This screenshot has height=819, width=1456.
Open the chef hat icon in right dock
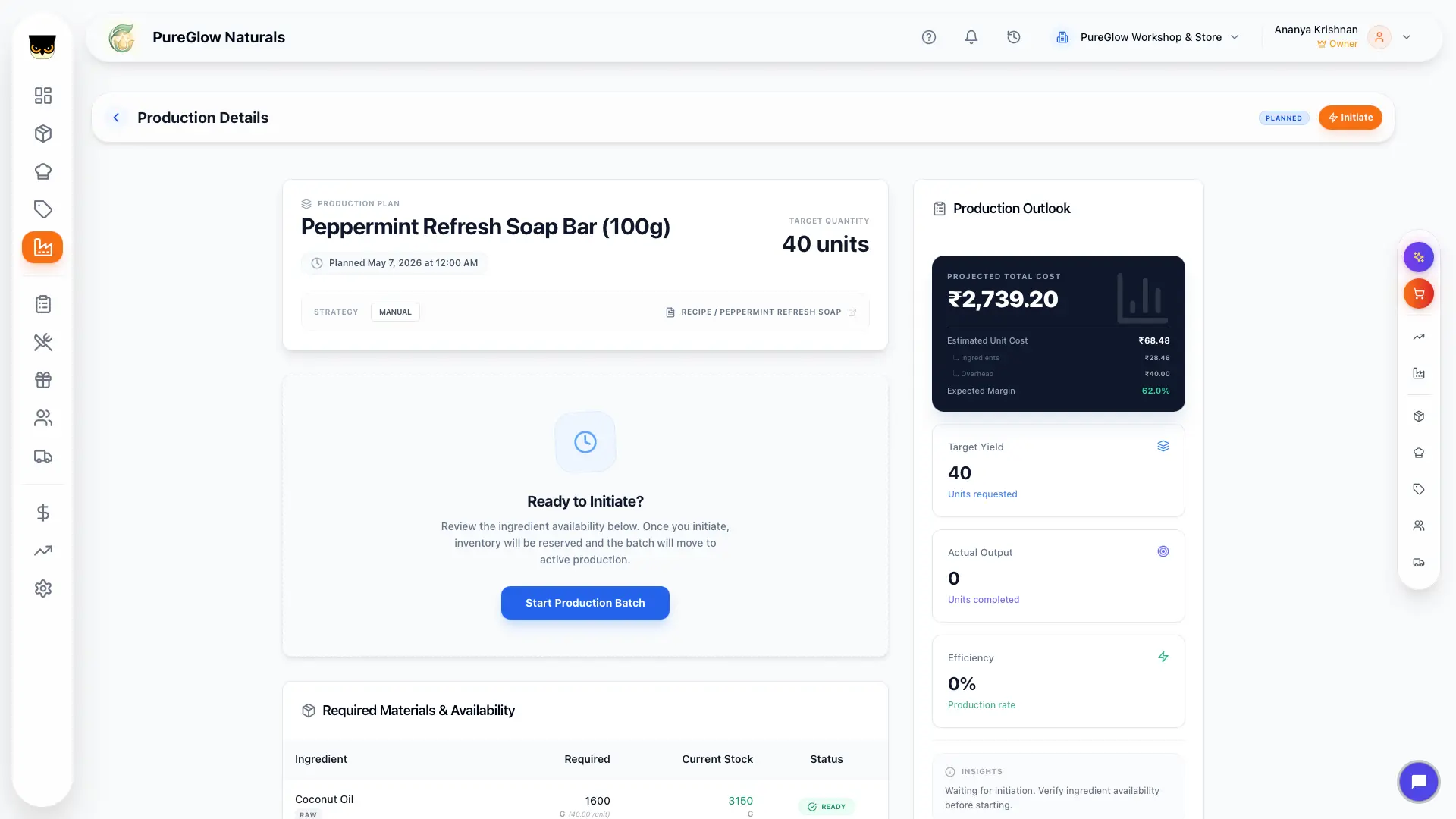[1419, 453]
